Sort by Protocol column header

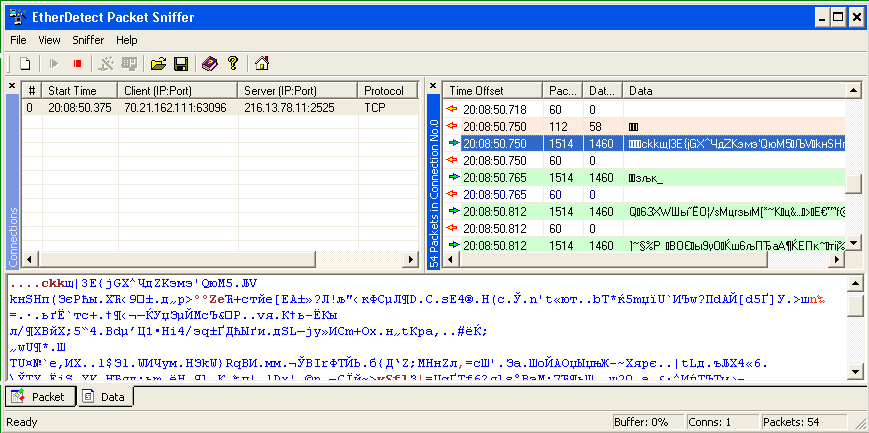click(388, 90)
